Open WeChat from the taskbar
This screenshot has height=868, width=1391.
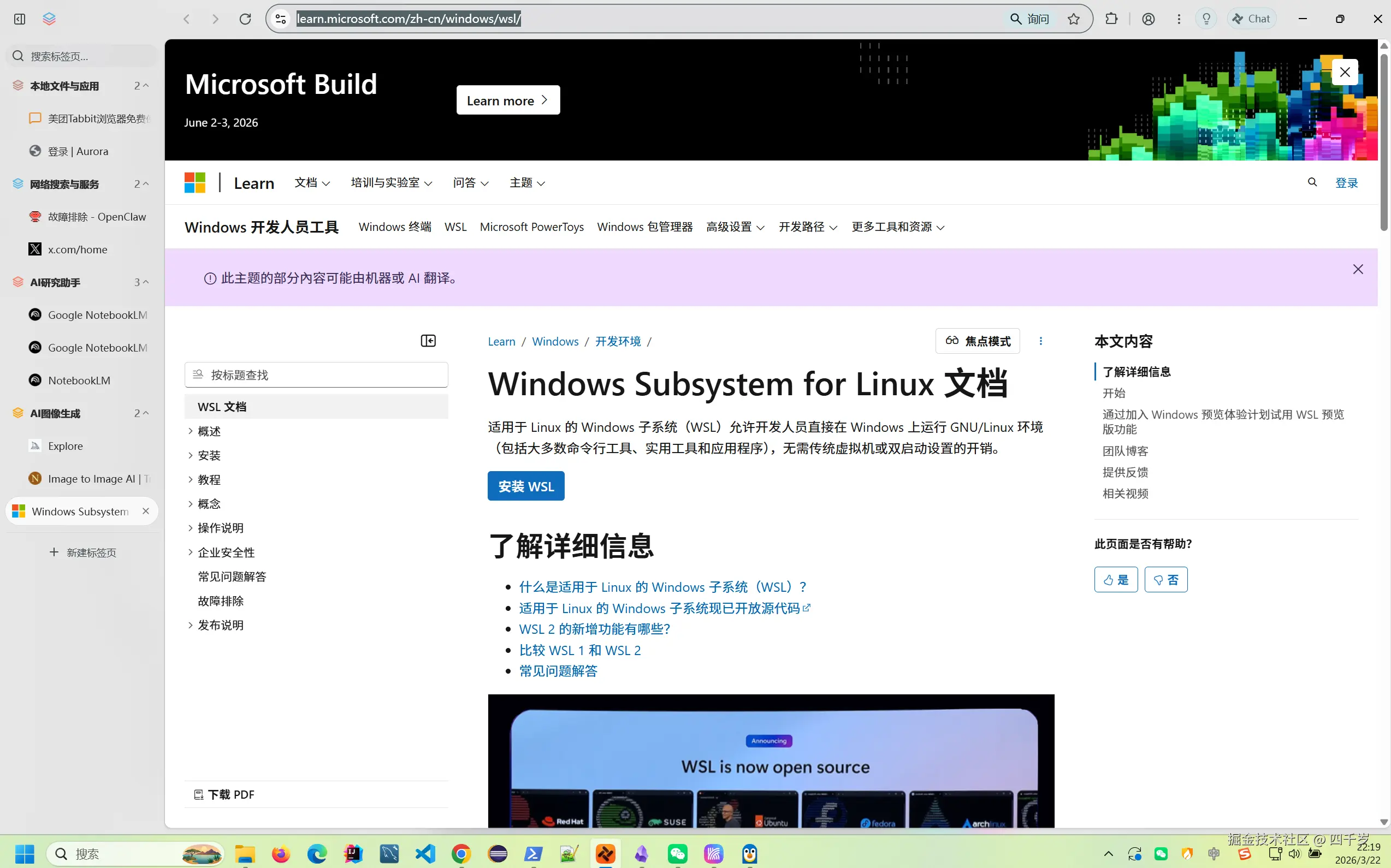click(x=678, y=854)
